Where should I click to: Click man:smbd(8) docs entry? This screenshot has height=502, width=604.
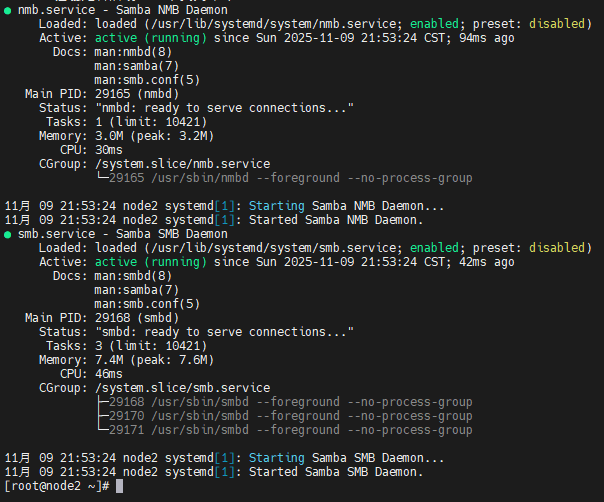click(x=133, y=276)
